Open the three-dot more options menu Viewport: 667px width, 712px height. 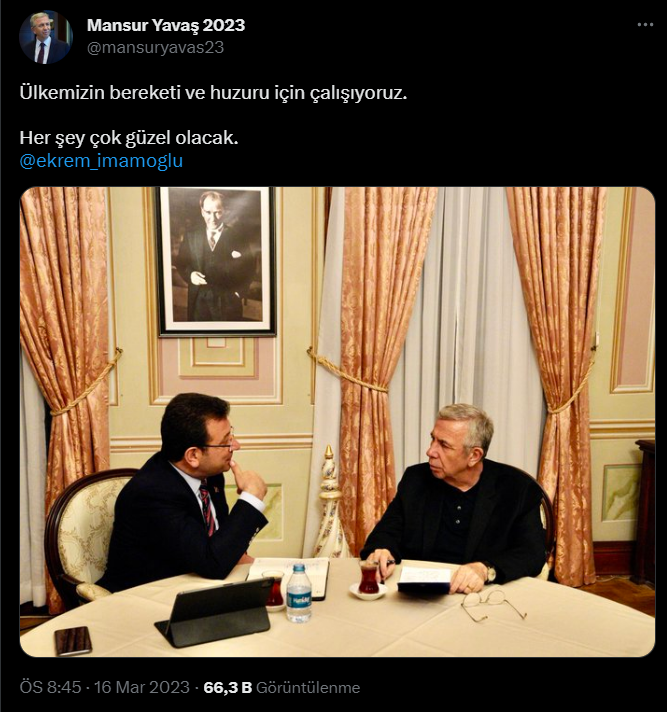pyautogui.click(x=645, y=25)
